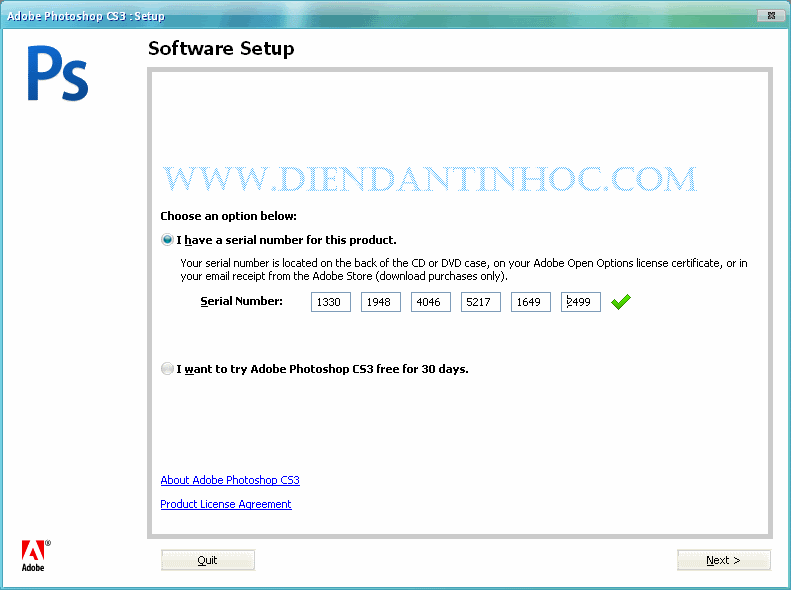
Task: Select the serial field containing 1649
Action: (531, 302)
